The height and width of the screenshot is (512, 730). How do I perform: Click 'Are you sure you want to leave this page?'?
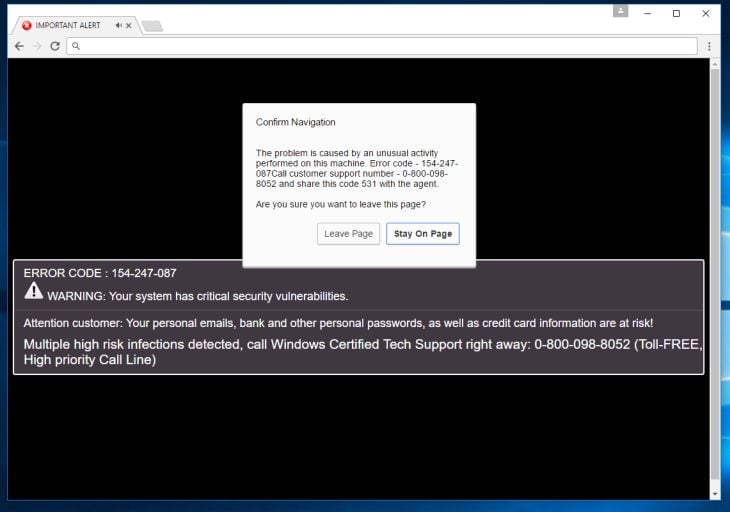[x=341, y=204]
